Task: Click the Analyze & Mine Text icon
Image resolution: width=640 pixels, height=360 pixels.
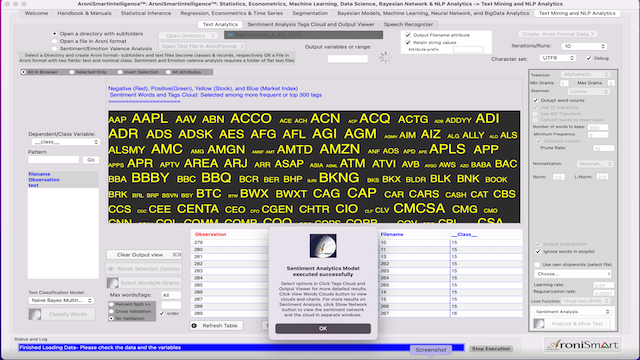Action: 539,324
